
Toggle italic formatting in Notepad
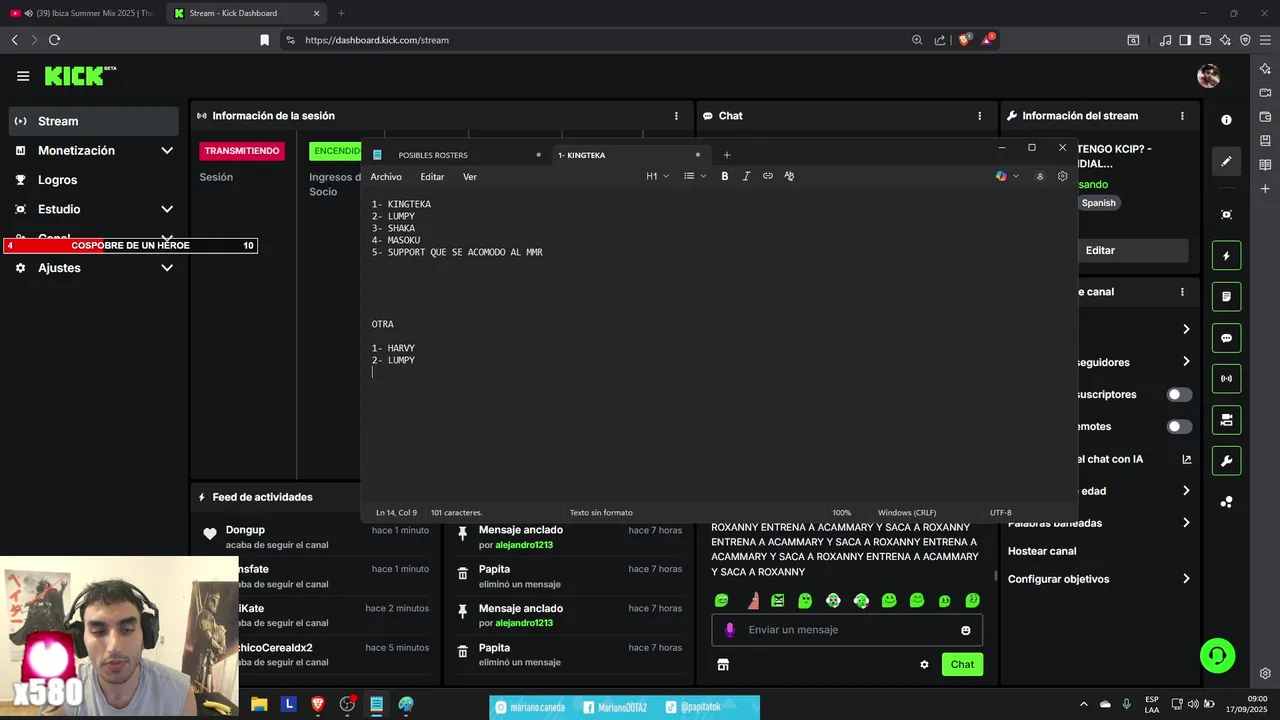[746, 176]
